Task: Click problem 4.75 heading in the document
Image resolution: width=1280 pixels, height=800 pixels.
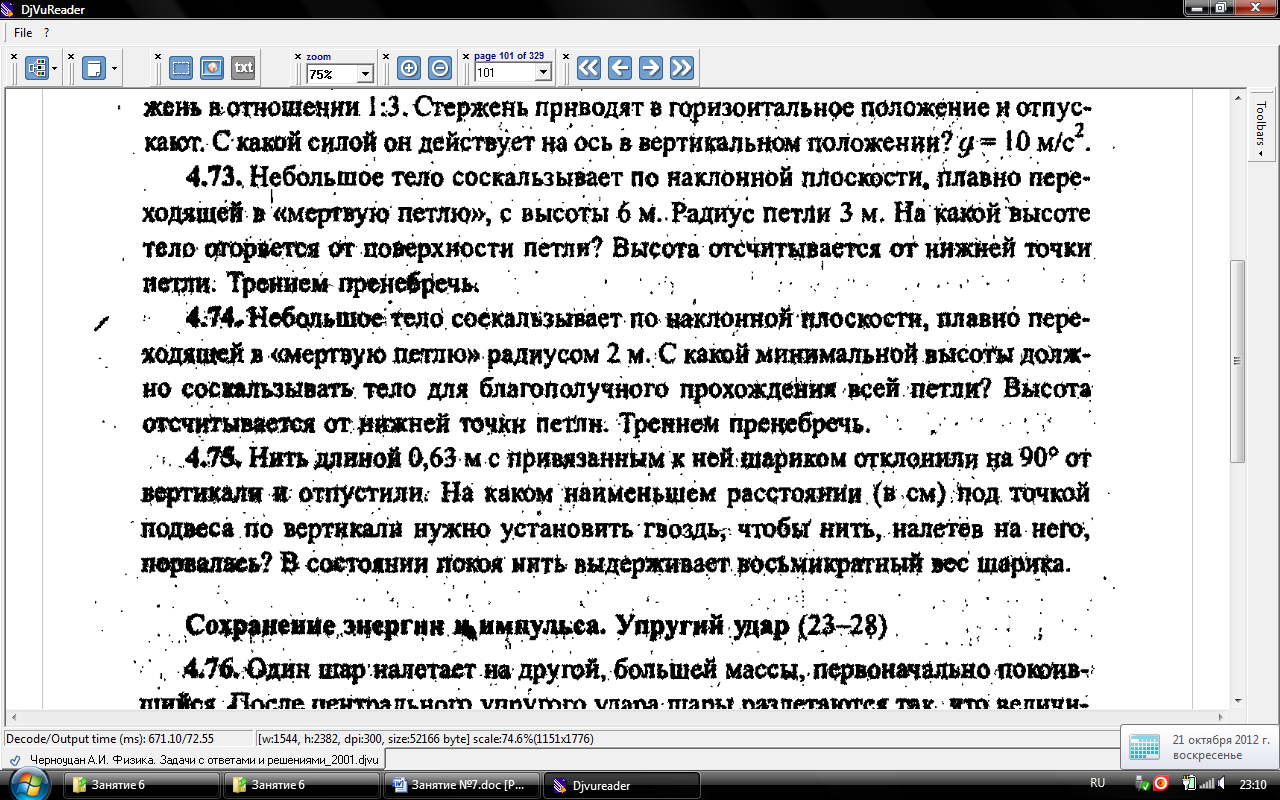Action: coord(215,459)
